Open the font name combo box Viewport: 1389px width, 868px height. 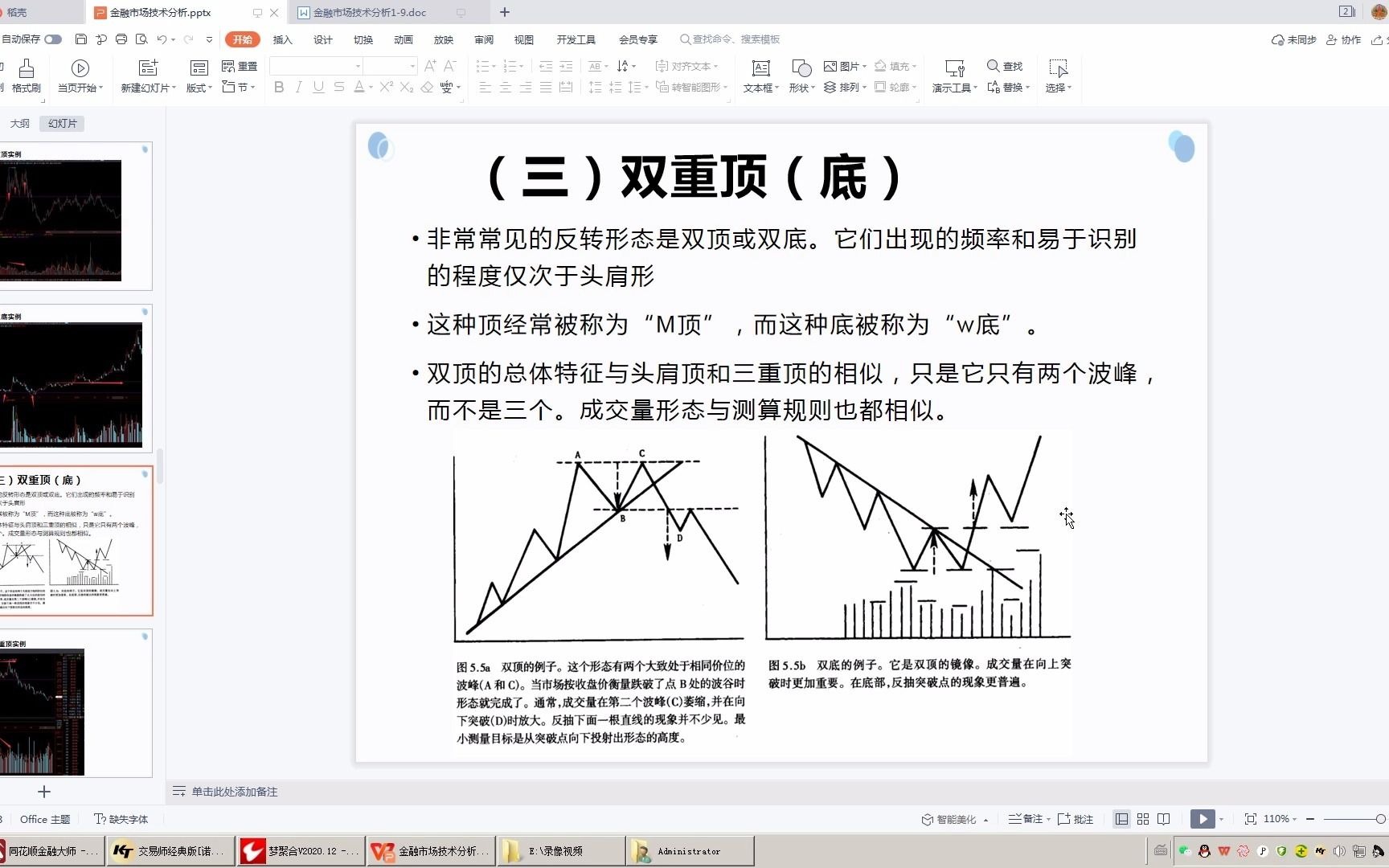316,66
